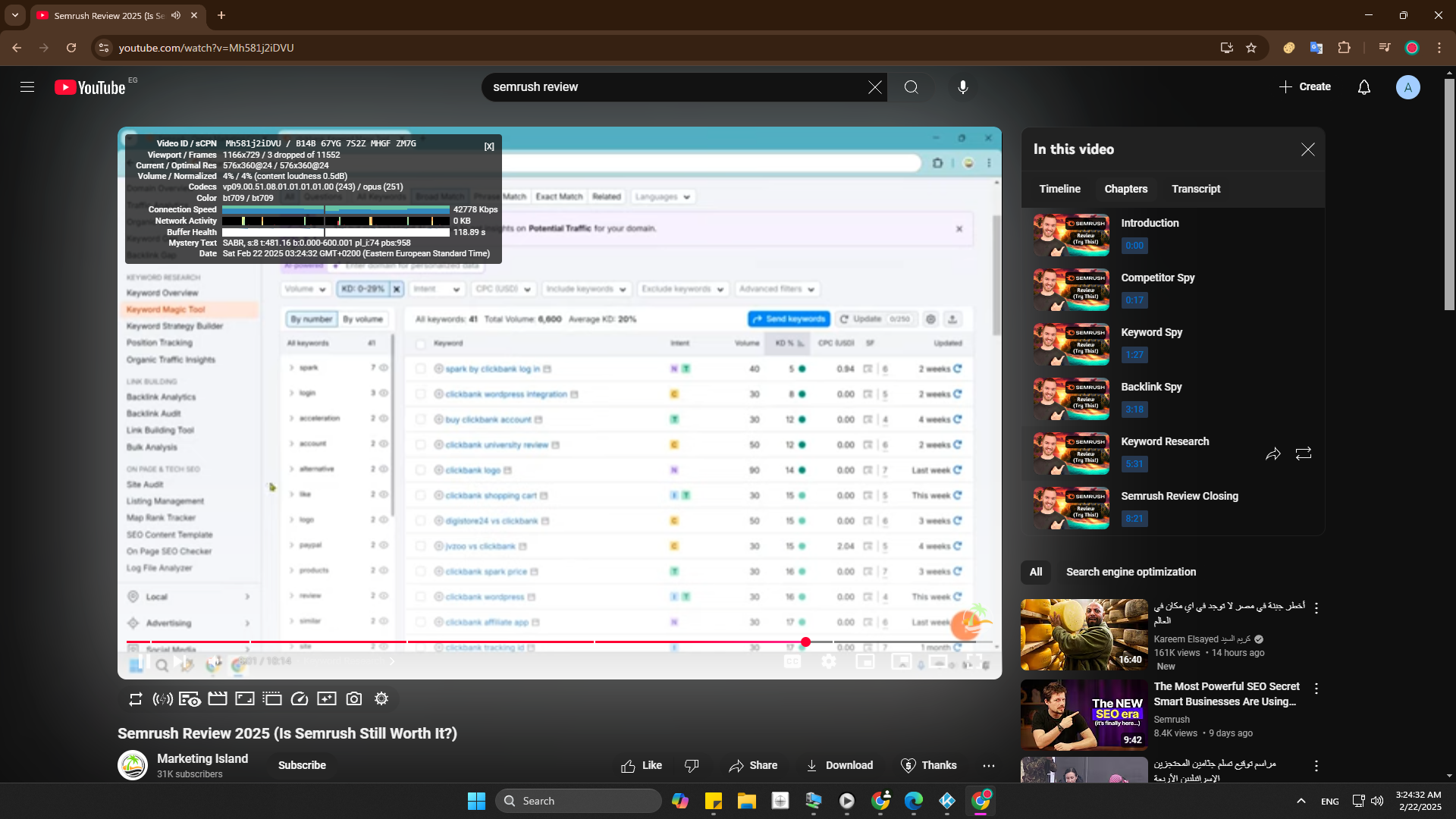The width and height of the screenshot is (1456, 819).
Task: Click the Download button
Action: coord(839,766)
